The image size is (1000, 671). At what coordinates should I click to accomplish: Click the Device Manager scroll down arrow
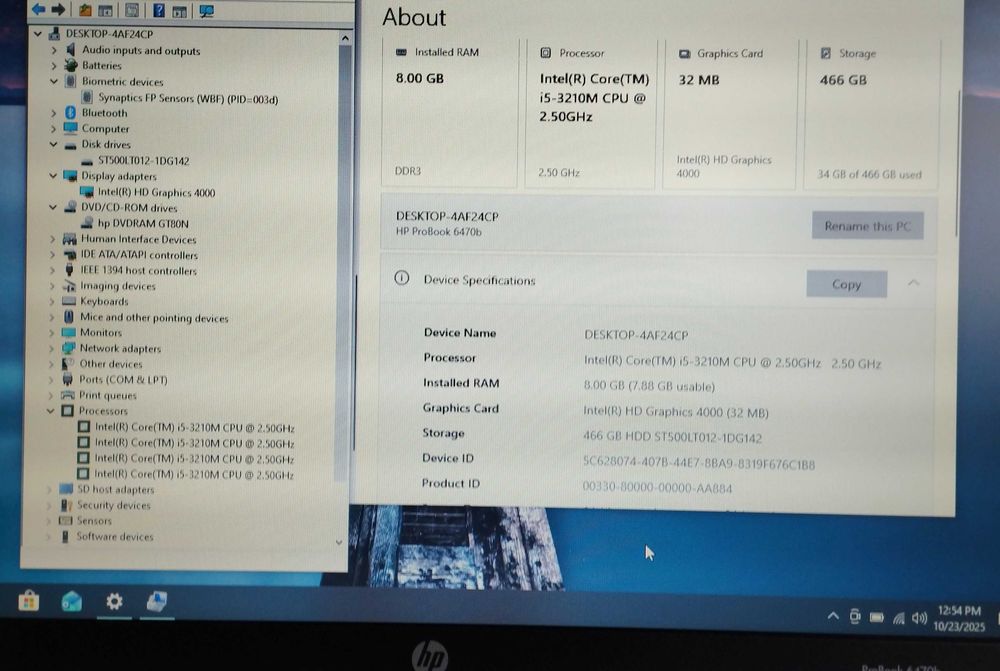pos(339,542)
